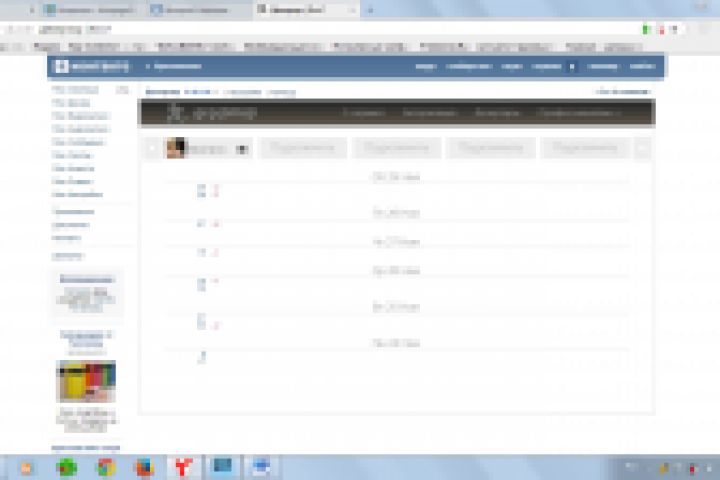Click the last gray placeholder card in row
Screen dimensions: 720x480
point(585,148)
